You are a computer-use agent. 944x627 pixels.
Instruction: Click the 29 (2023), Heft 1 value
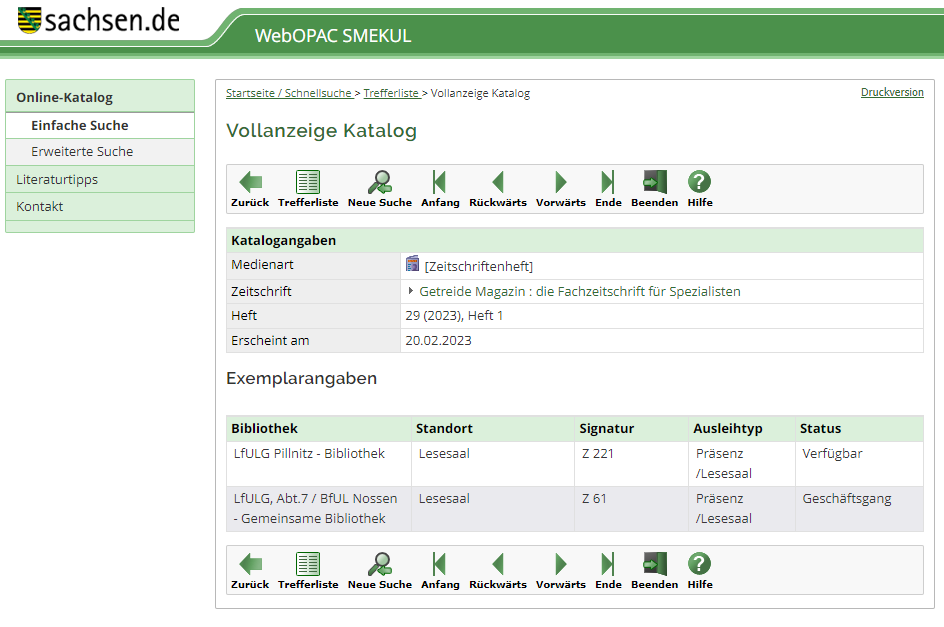454,316
